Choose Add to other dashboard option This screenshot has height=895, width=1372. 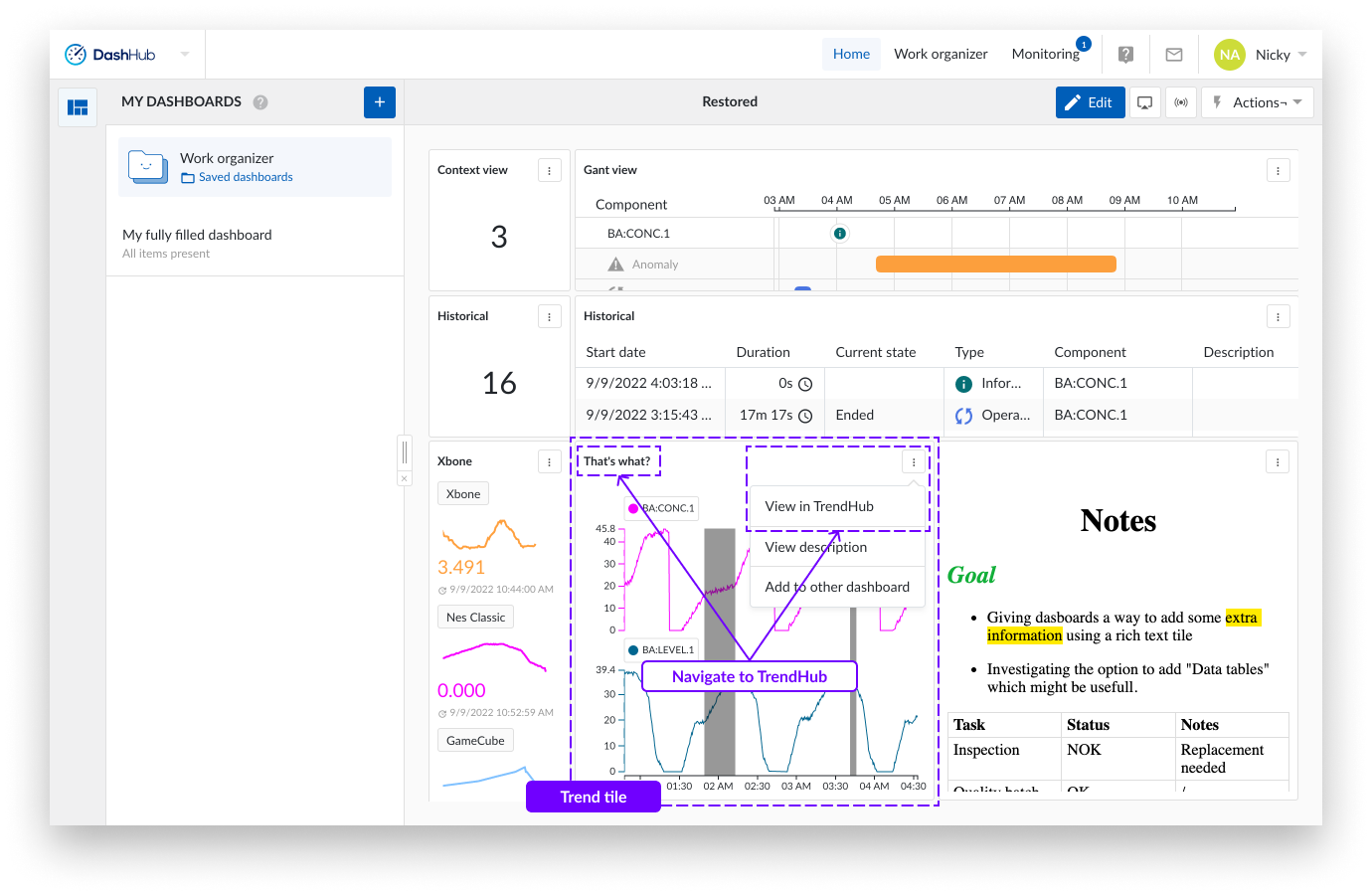pos(837,587)
